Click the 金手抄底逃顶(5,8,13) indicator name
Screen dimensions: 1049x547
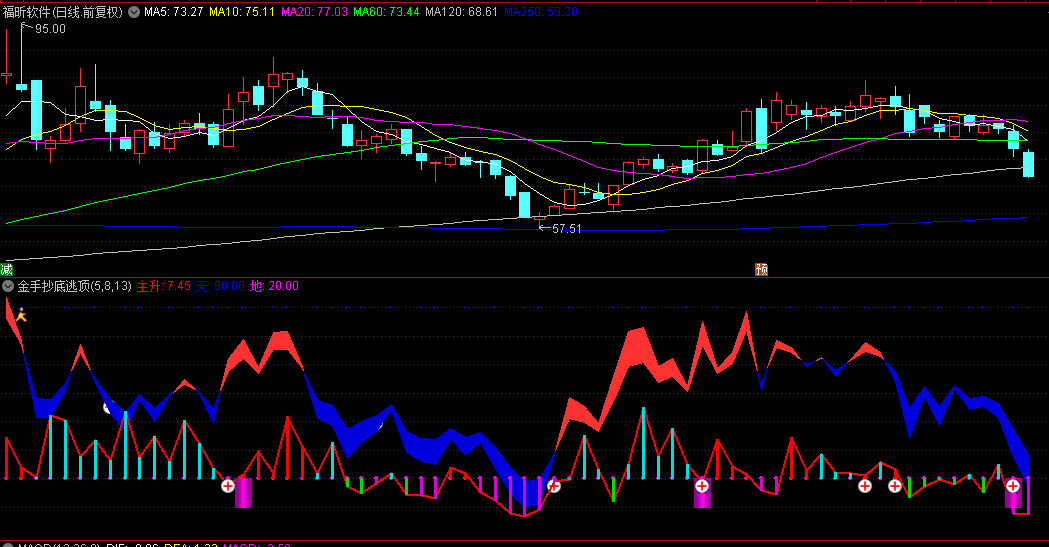74,286
